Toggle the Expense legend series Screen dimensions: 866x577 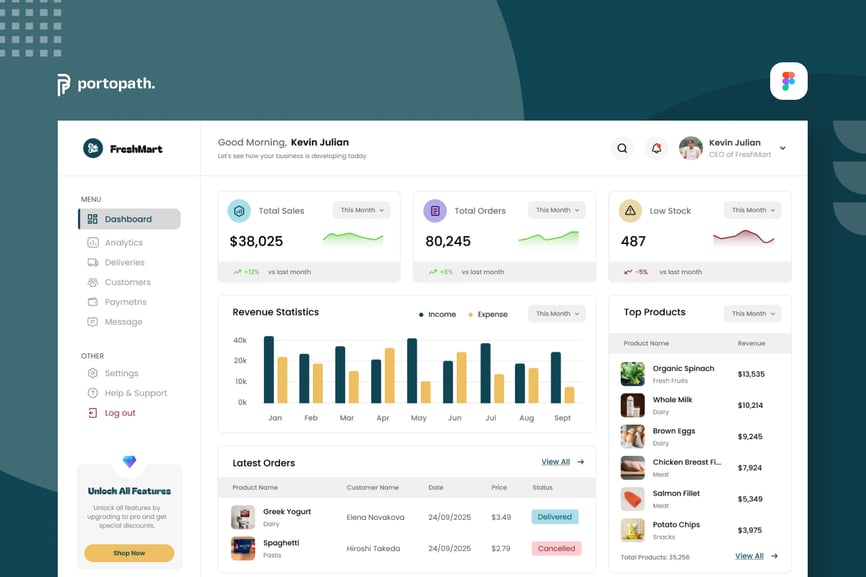[487, 314]
